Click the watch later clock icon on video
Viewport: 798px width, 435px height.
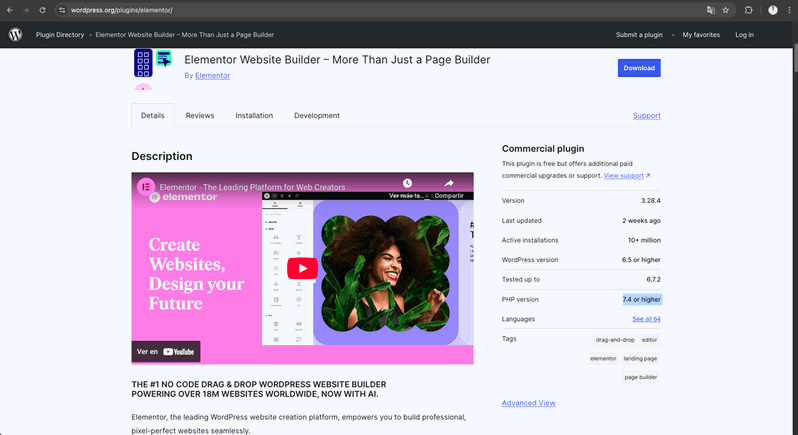coord(407,183)
